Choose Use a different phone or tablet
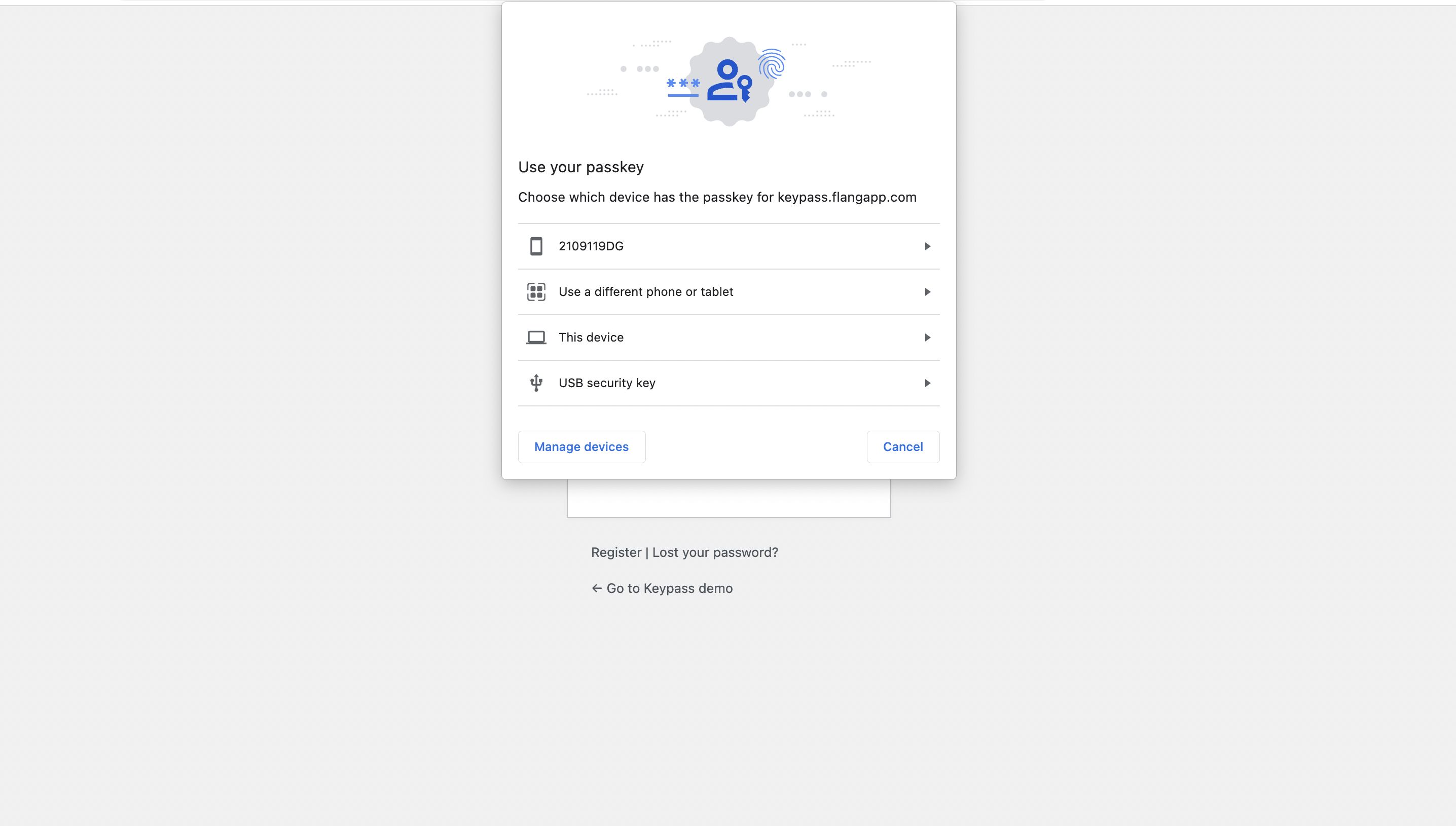Image resolution: width=1456 pixels, height=826 pixels. 646,291
